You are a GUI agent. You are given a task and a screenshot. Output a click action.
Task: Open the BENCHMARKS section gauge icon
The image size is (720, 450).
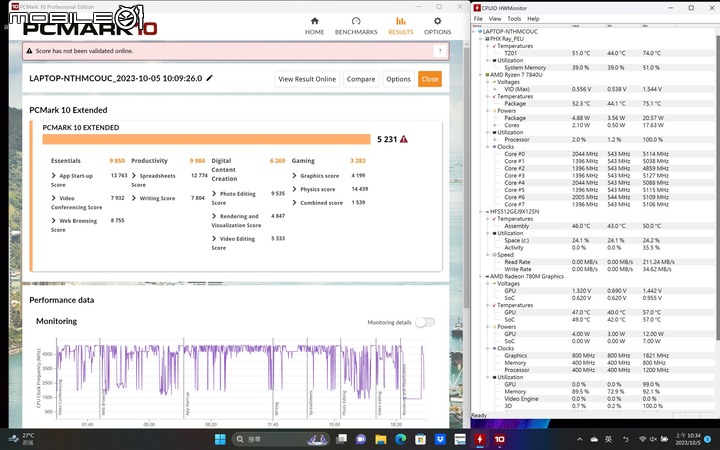[x=356, y=21]
